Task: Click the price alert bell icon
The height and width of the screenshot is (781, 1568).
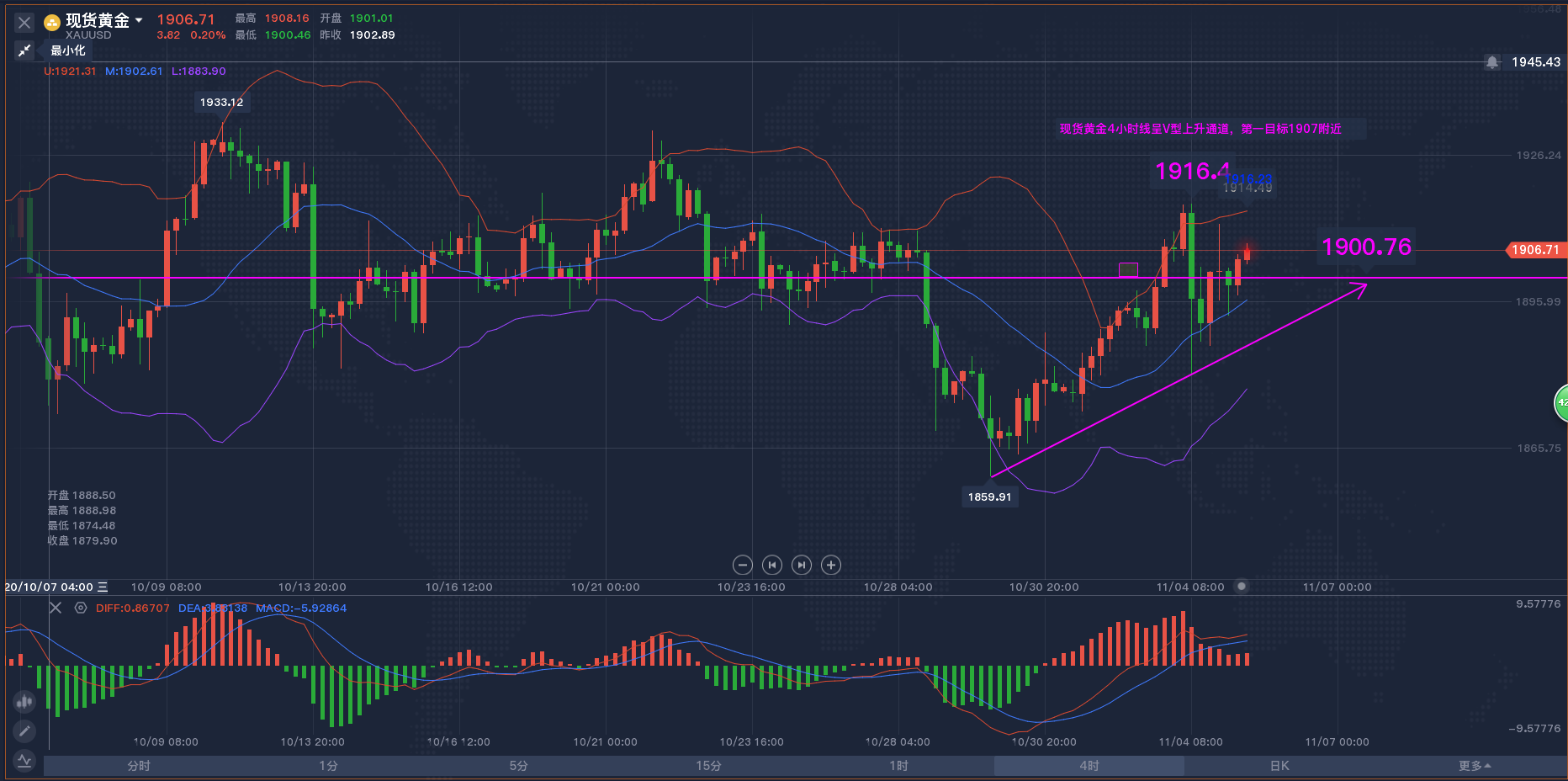Action: pyautogui.click(x=1492, y=62)
